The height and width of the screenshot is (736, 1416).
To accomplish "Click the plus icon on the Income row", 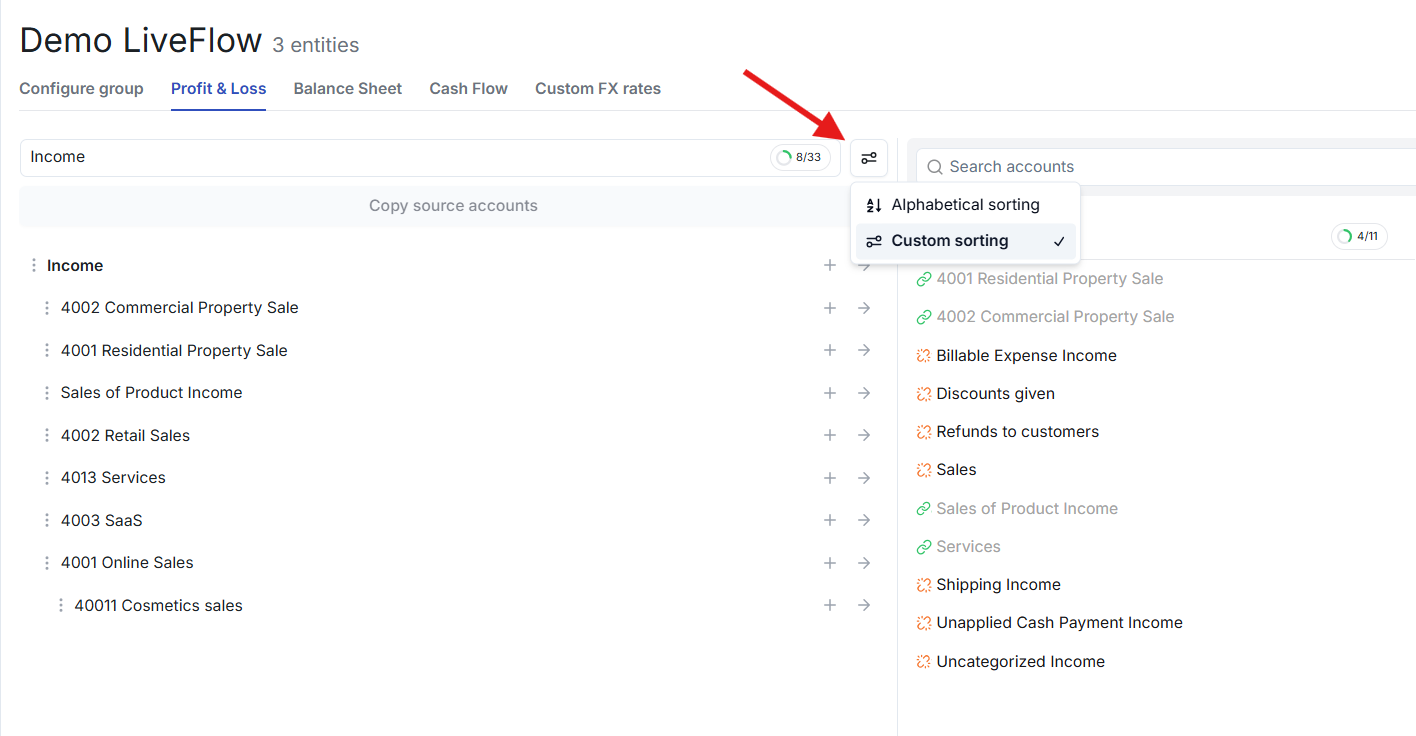I will coord(830,266).
